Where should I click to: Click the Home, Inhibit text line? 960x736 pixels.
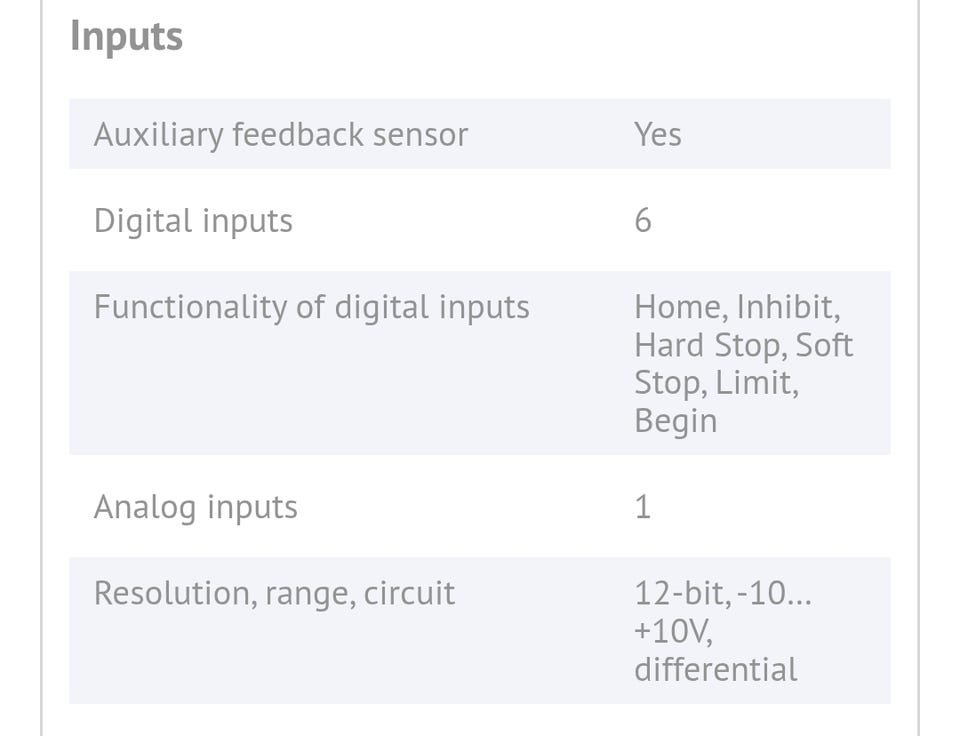point(737,307)
